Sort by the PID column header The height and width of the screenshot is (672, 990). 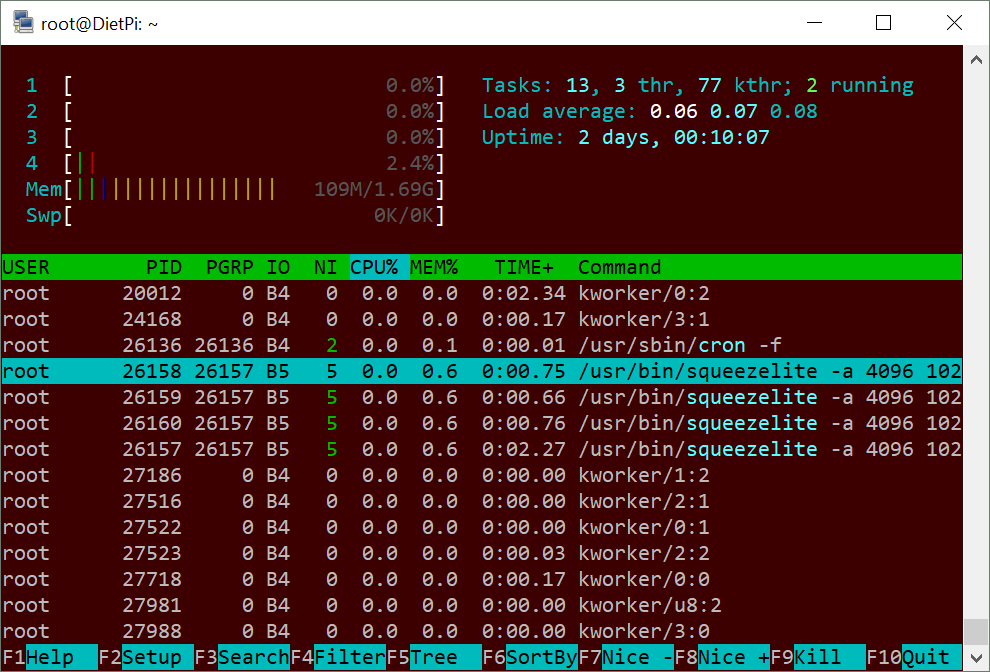tap(164, 267)
